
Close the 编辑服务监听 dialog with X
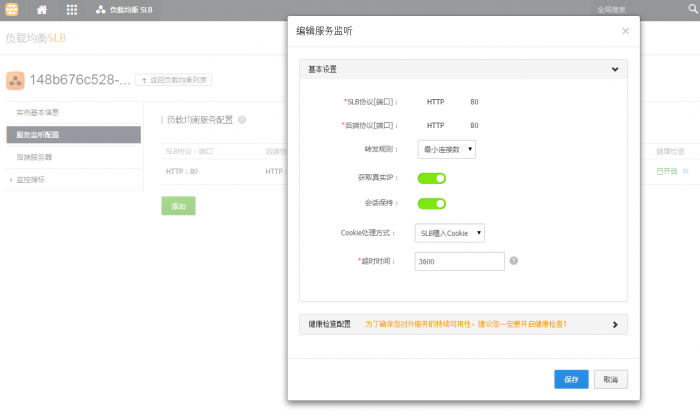coord(625,31)
